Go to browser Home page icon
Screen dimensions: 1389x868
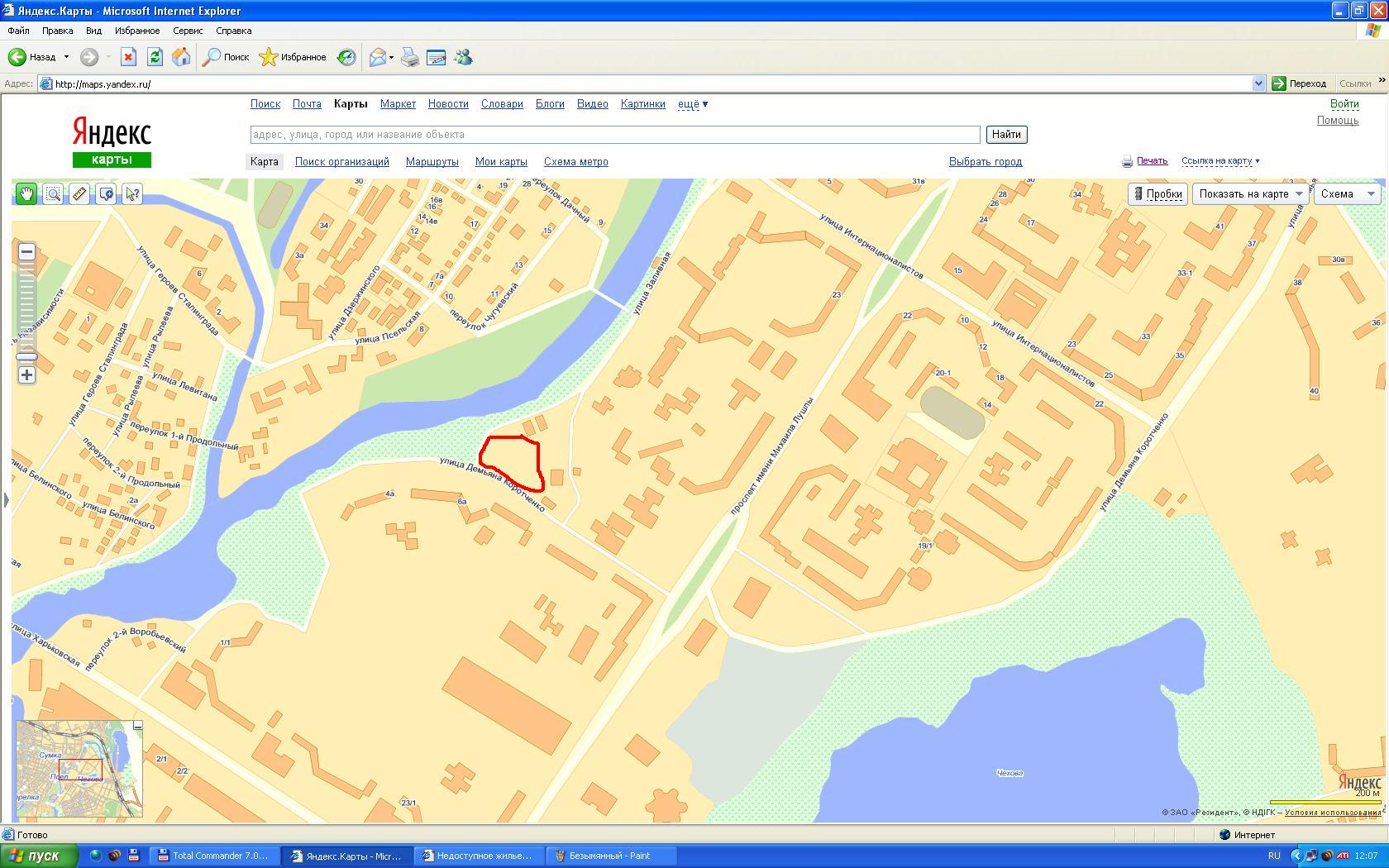[x=181, y=57]
